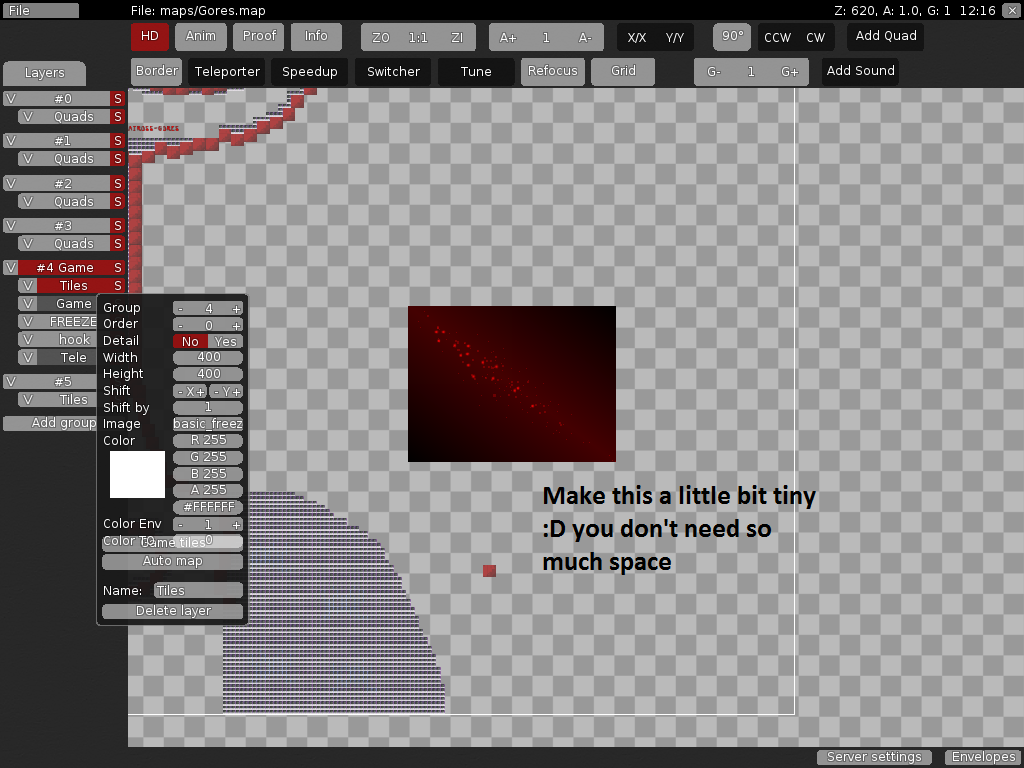Rotate counter-clockwise with the CCW button
The width and height of the screenshot is (1024, 768).
[777, 38]
